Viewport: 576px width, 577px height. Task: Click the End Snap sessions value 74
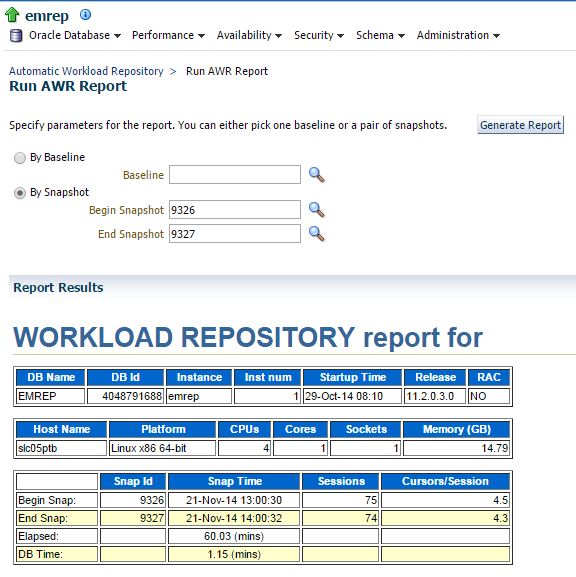tap(340, 518)
